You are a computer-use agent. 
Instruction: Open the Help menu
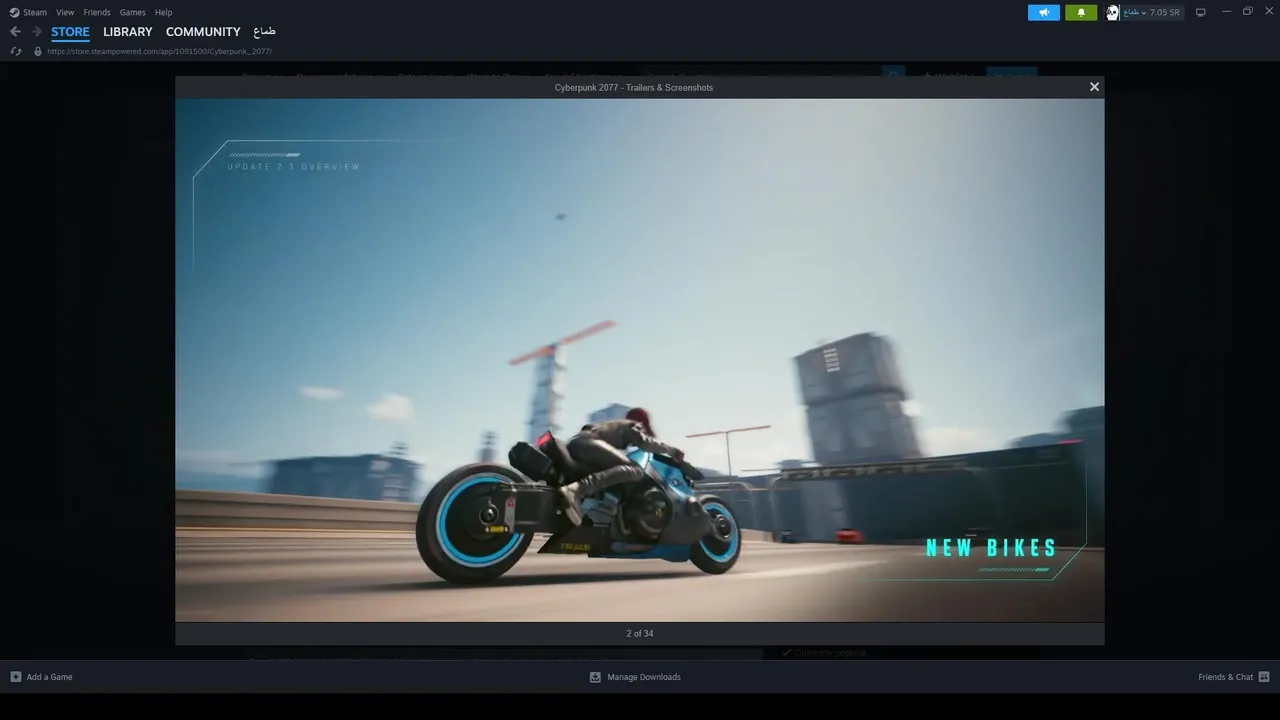point(163,12)
